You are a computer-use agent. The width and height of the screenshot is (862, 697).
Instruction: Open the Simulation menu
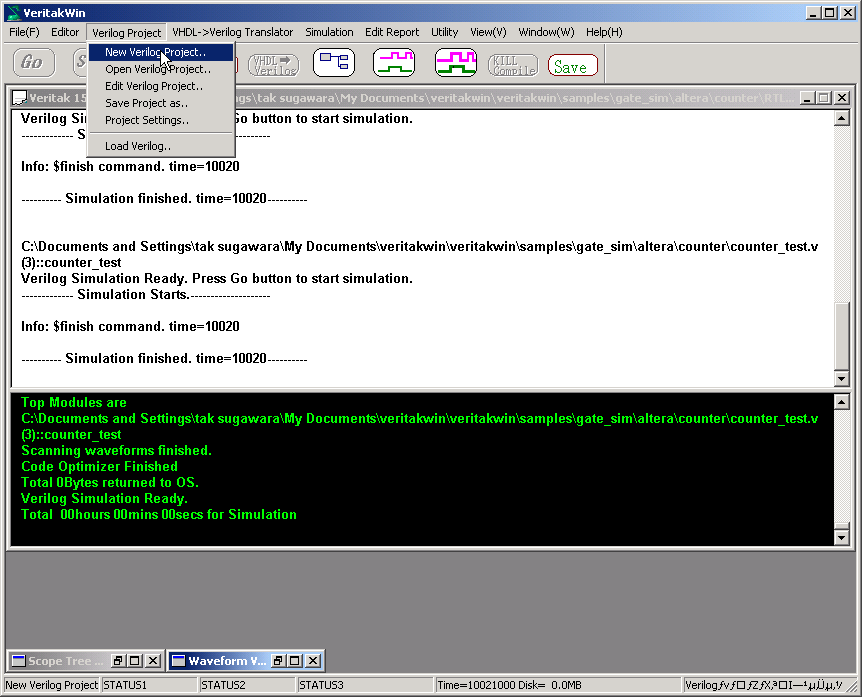click(x=329, y=32)
